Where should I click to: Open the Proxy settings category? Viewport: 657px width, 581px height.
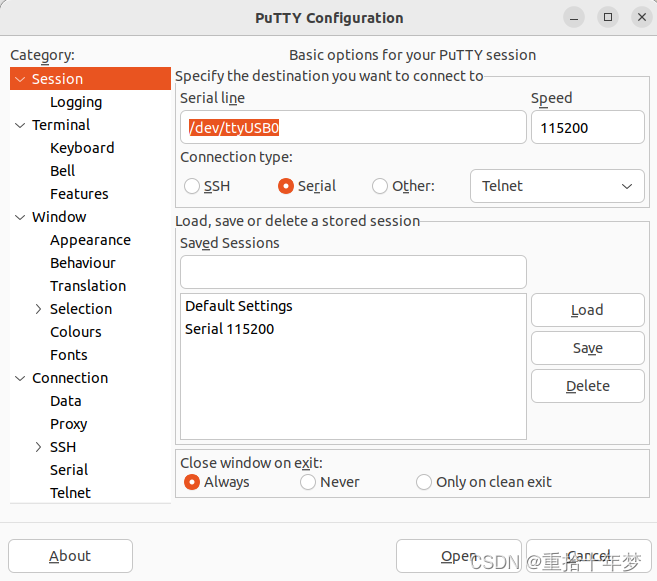tap(69, 424)
